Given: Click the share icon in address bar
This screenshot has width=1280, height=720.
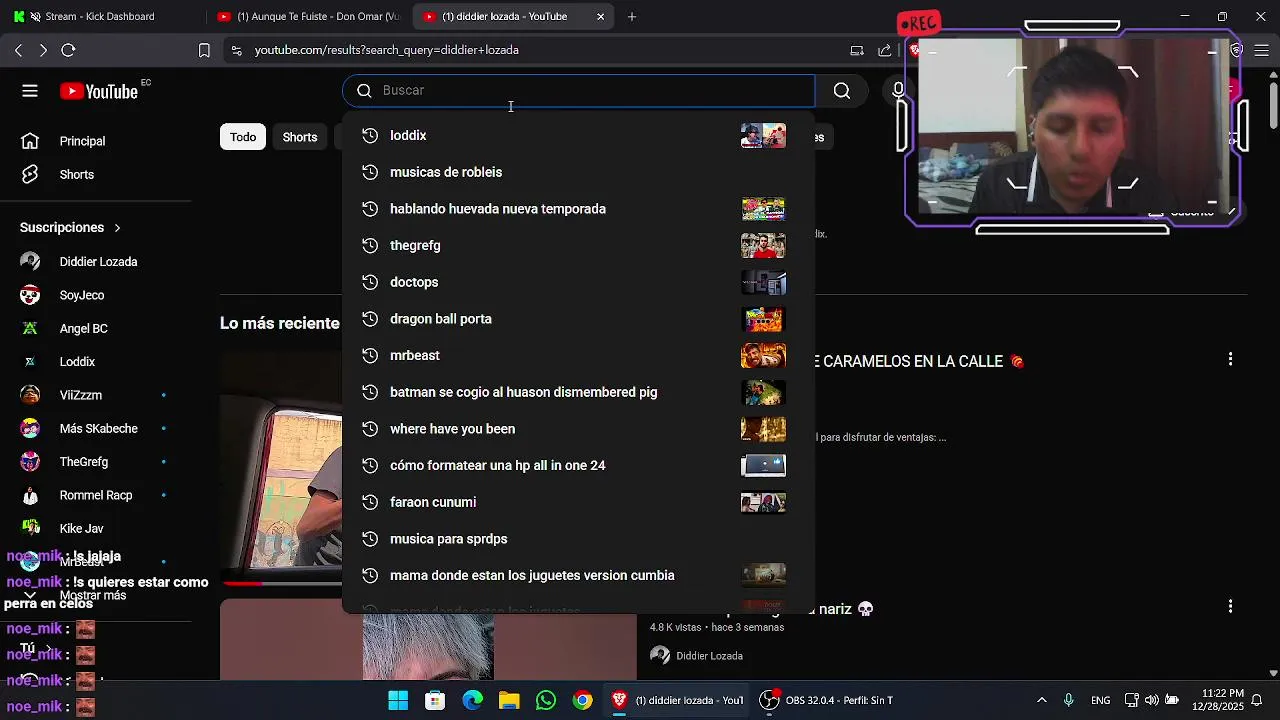Looking at the screenshot, I should tap(884, 50).
